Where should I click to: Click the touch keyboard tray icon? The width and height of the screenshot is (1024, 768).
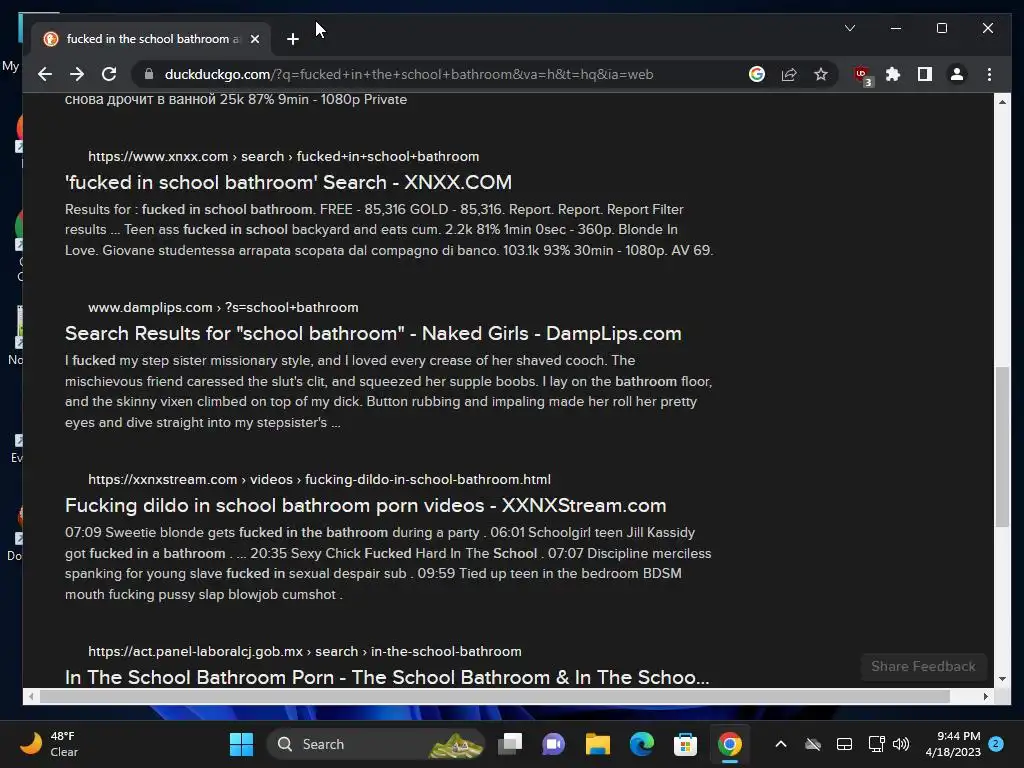click(844, 744)
